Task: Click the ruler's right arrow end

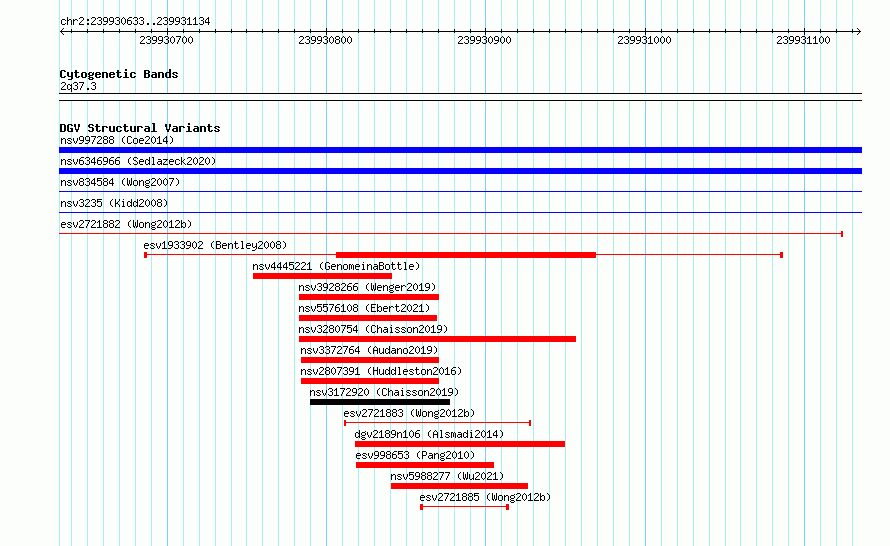Action: pyautogui.click(x=858, y=32)
